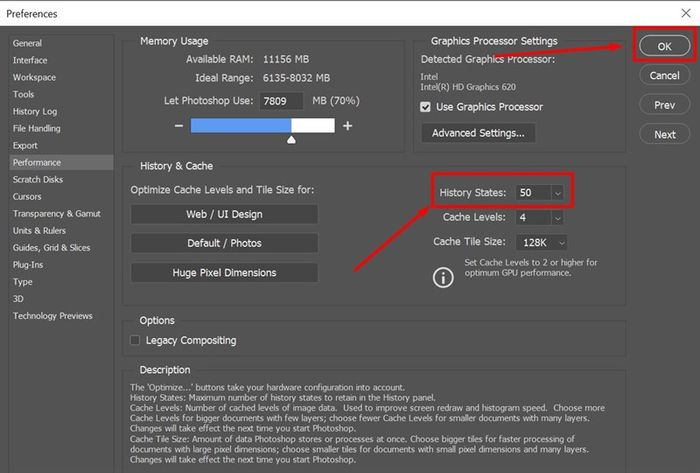Open Scratch Disks preferences
700x473 pixels.
(38, 179)
